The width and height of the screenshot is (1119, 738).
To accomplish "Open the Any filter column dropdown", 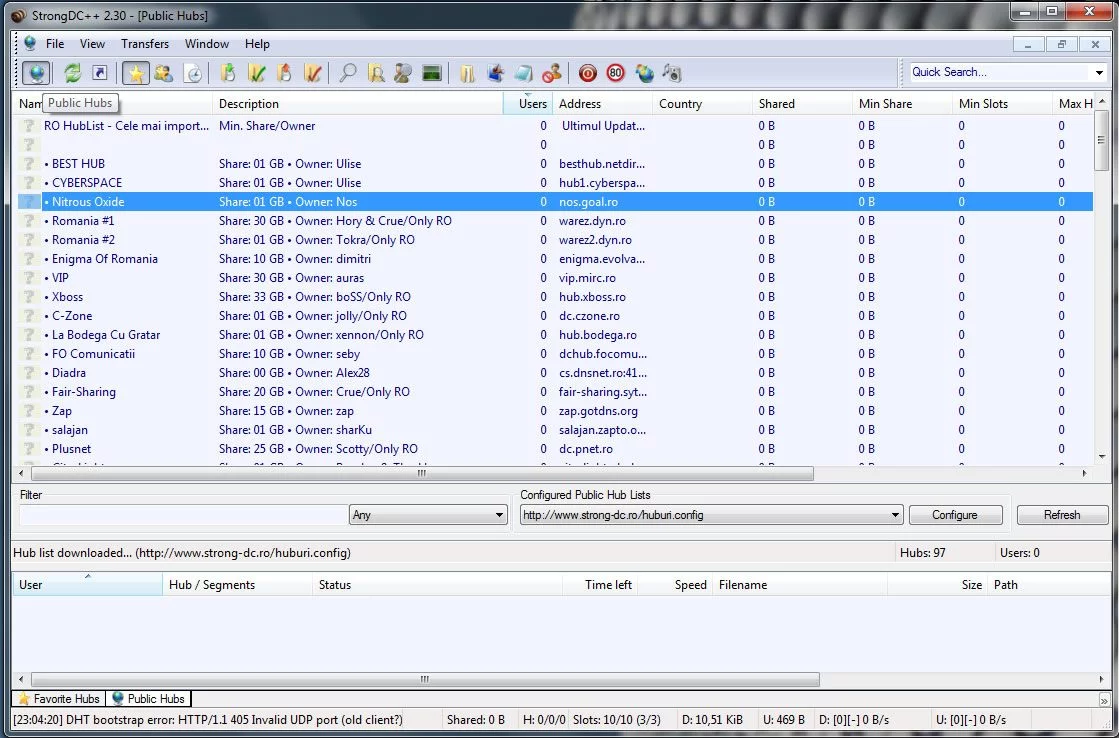I will tap(428, 515).
